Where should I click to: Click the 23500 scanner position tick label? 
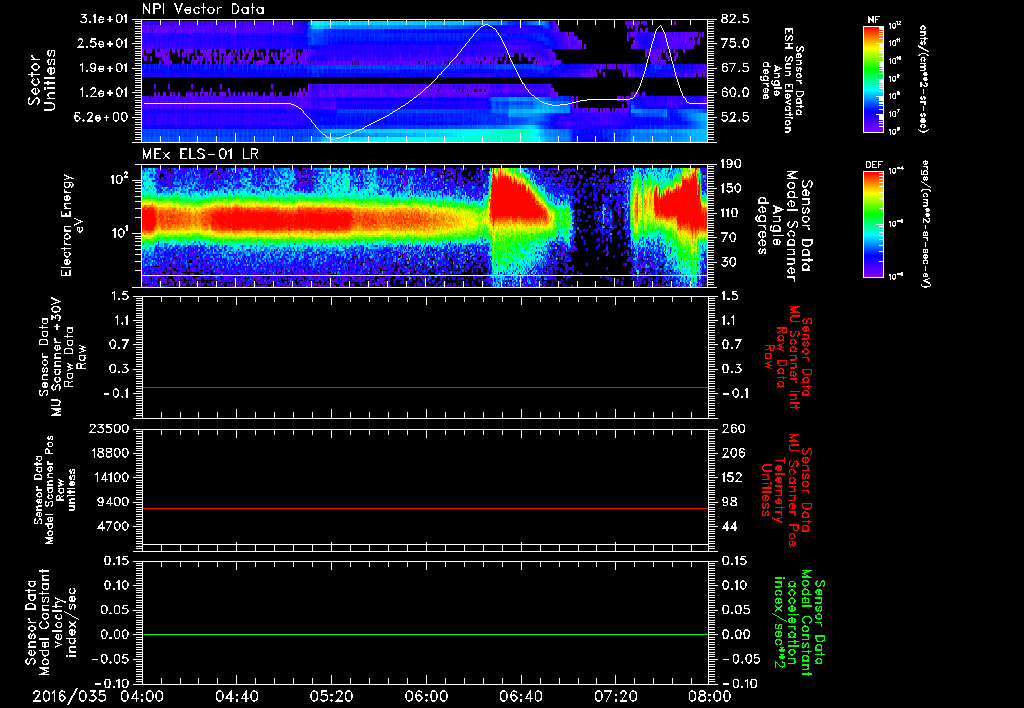point(110,429)
